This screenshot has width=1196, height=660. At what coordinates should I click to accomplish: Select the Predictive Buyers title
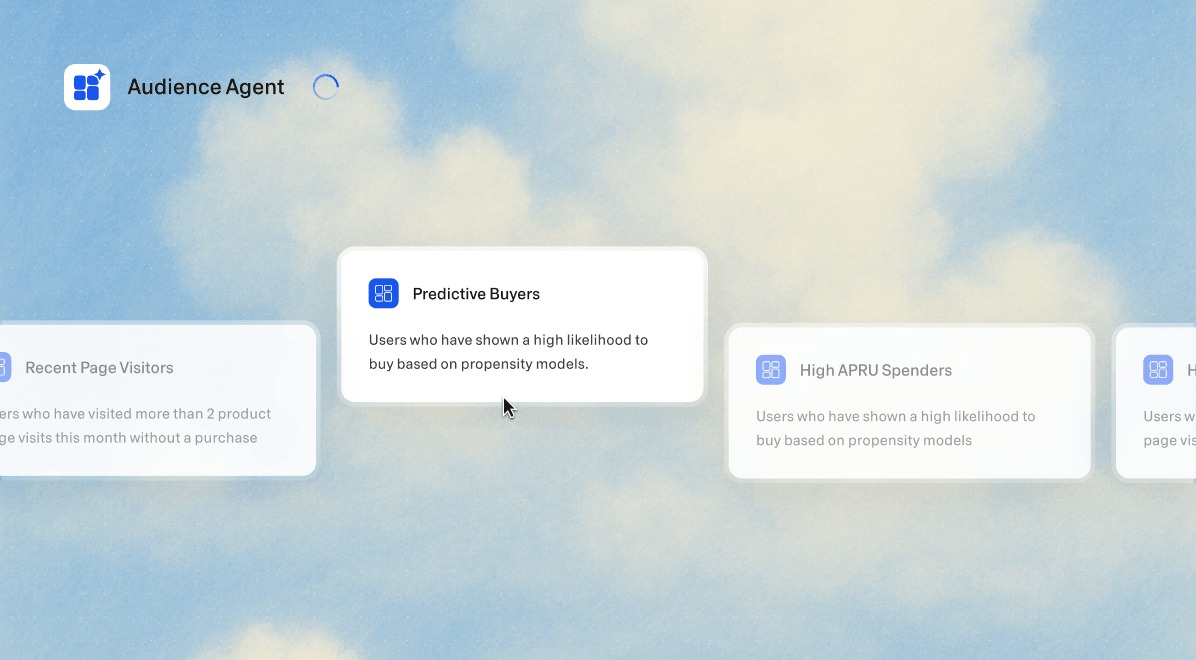[476, 294]
